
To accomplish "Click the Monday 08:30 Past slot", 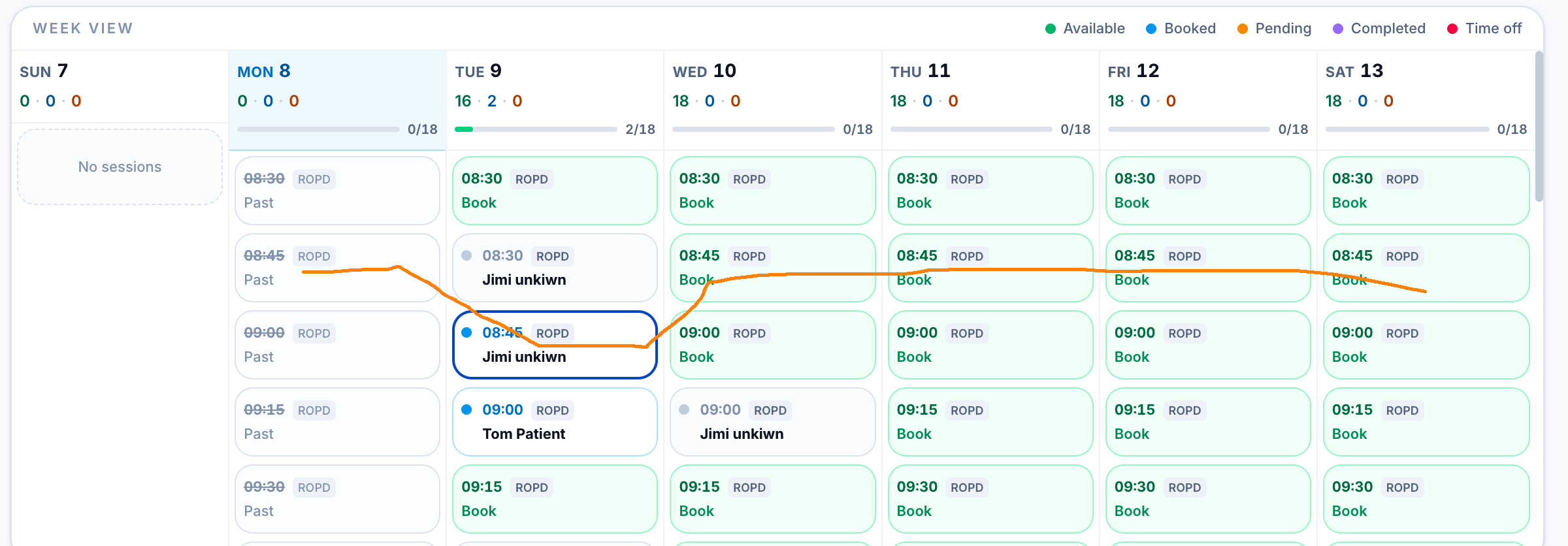I will [x=337, y=191].
